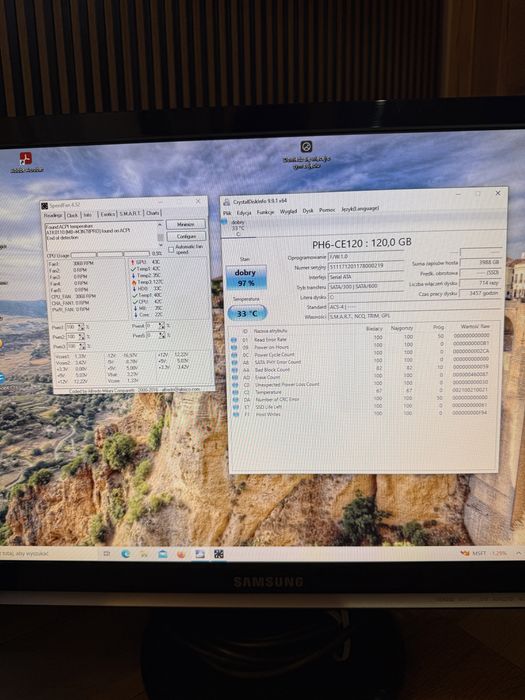Click the Erase Count status icon
The width and height of the screenshot is (525, 700).
(234, 378)
